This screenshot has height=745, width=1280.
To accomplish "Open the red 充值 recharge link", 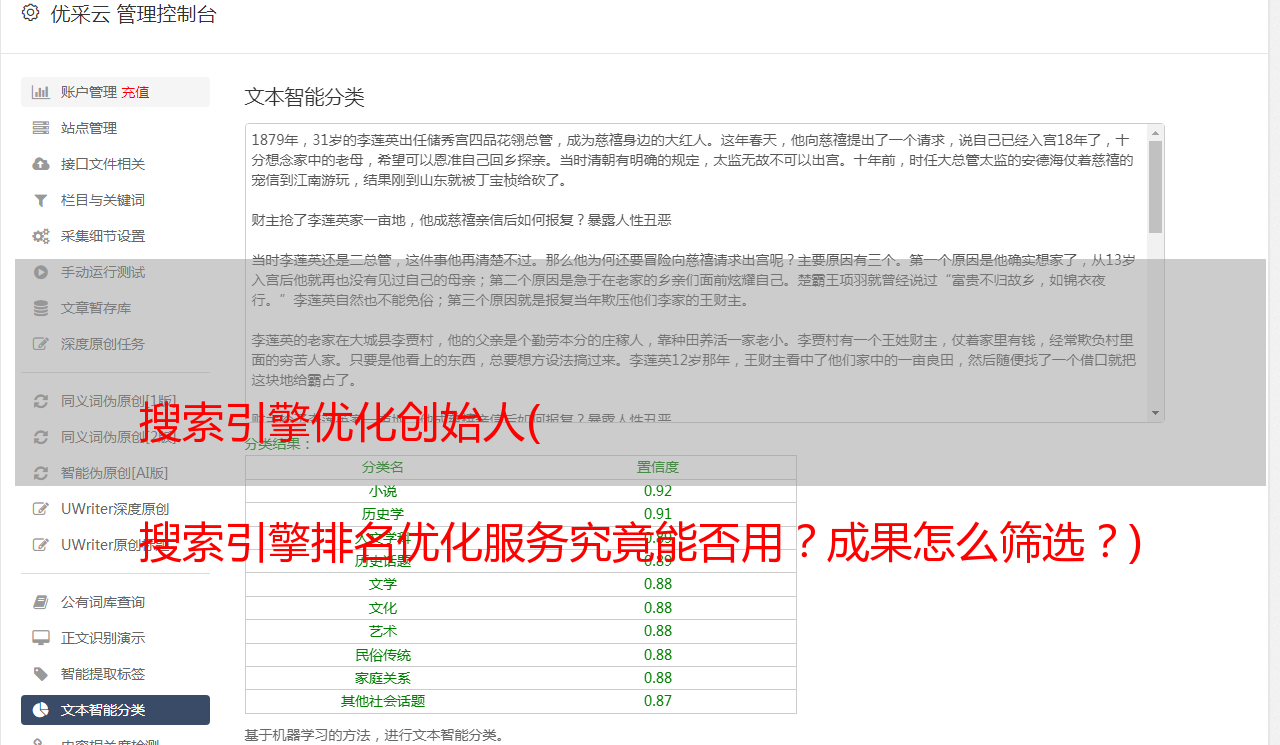I will (x=135, y=92).
